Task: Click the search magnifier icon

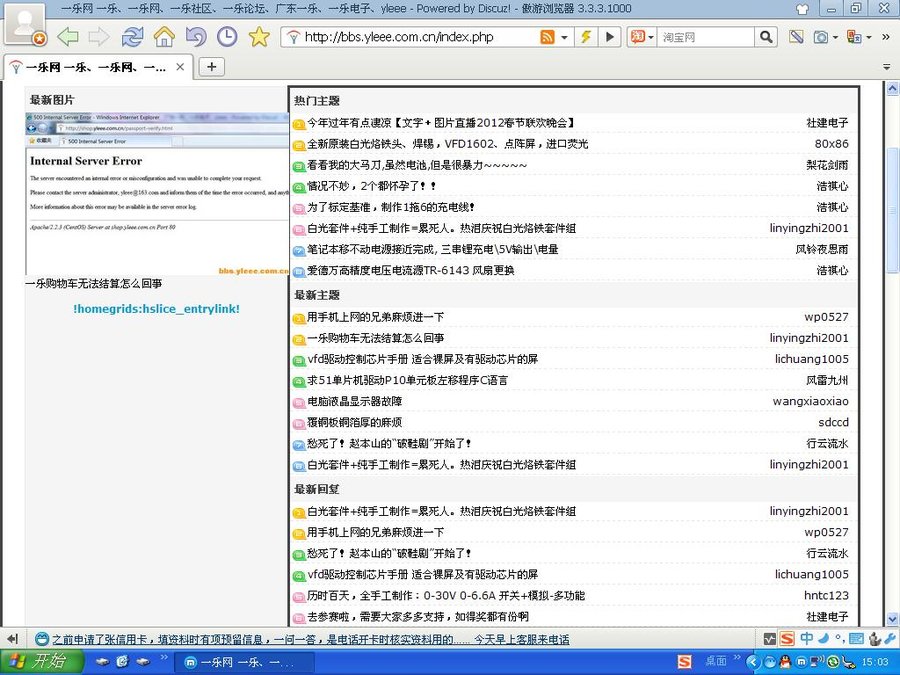Action: [766, 37]
